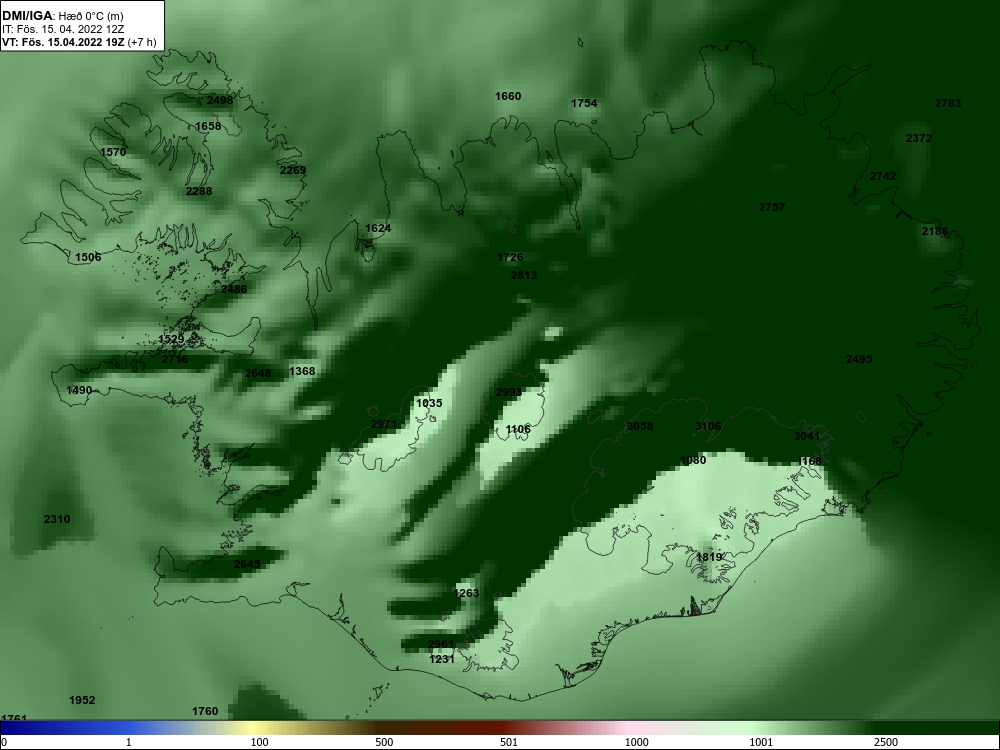The image size is (1000, 750).
Task: Click the value 3106 on the map
Action: click(x=708, y=427)
